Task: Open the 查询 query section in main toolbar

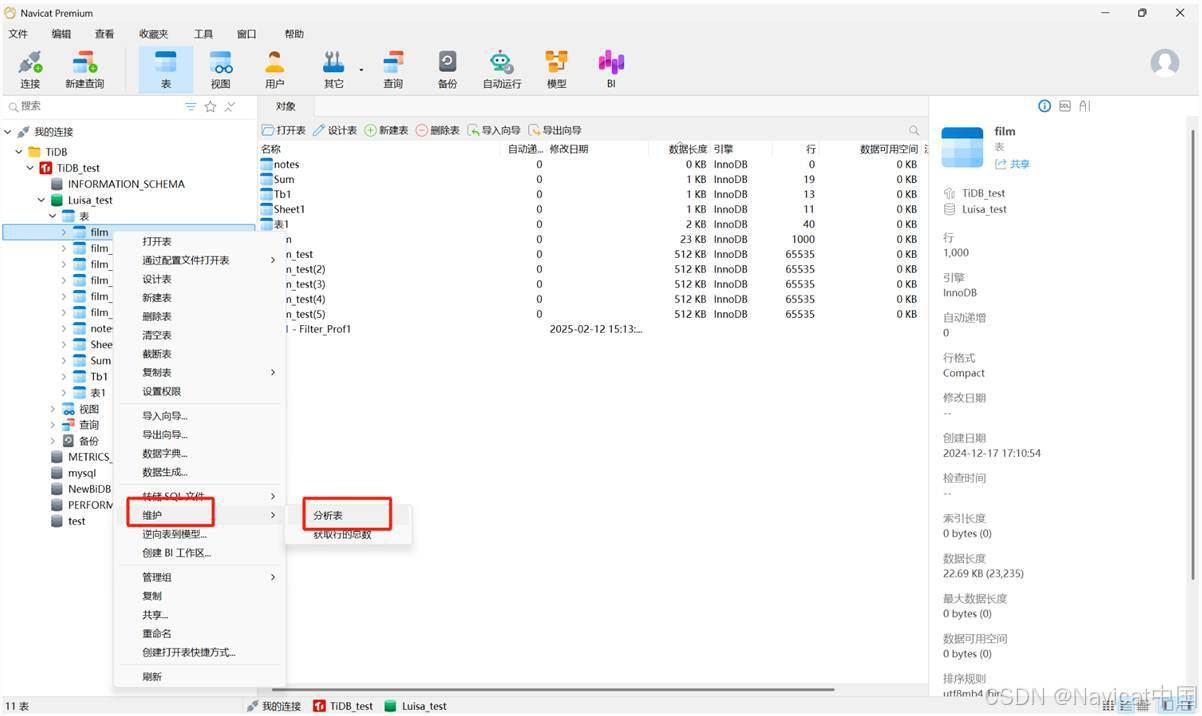Action: click(393, 69)
